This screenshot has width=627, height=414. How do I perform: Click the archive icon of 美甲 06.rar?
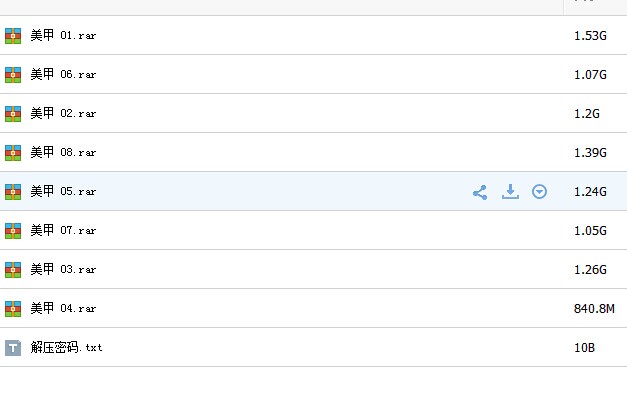point(13,75)
